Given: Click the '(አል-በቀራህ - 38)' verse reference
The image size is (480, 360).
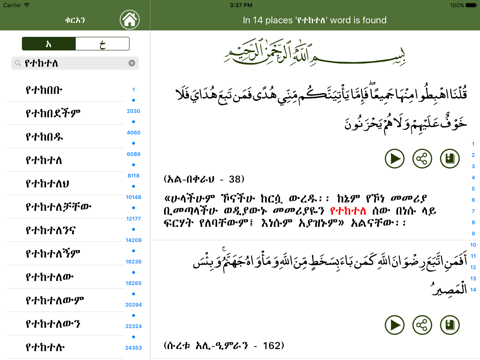Looking at the screenshot, I should pyautogui.click(x=204, y=179).
